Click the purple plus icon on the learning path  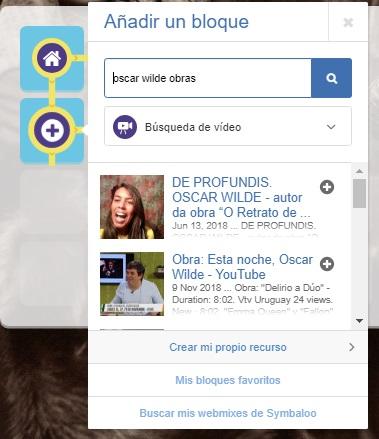52,130
